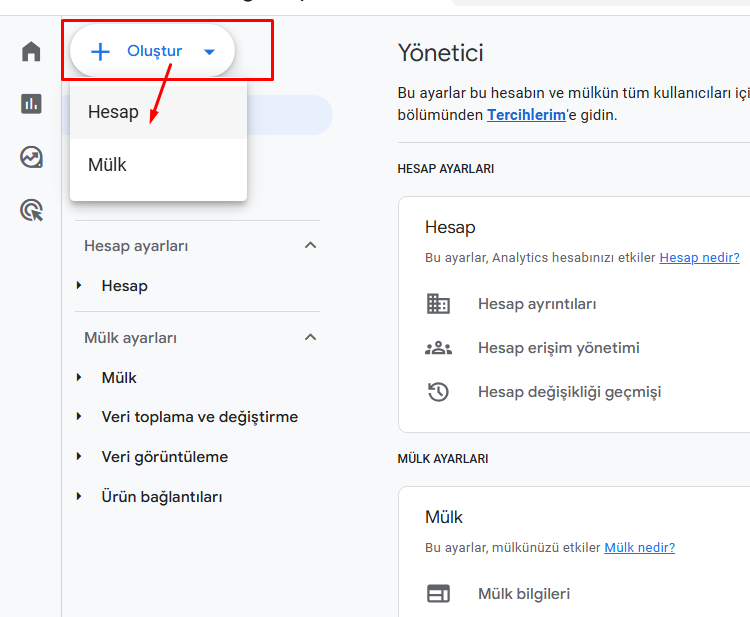Select Hesap from the Oluştur menu
Image resolution: width=750 pixels, height=617 pixels.
(113, 112)
